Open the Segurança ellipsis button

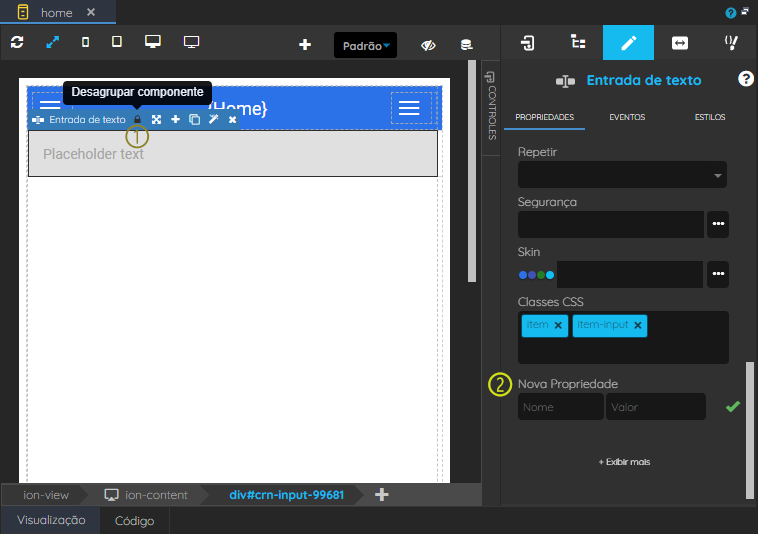click(718, 224)
